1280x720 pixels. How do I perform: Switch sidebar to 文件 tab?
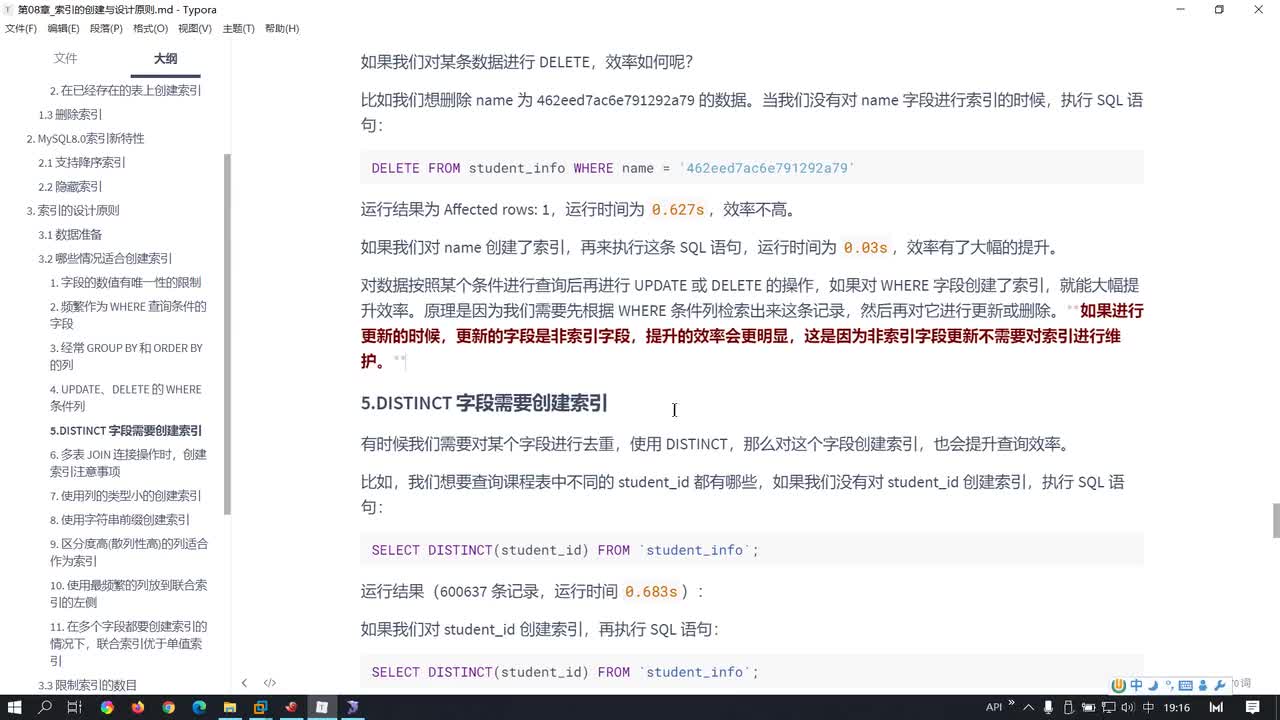65,59
